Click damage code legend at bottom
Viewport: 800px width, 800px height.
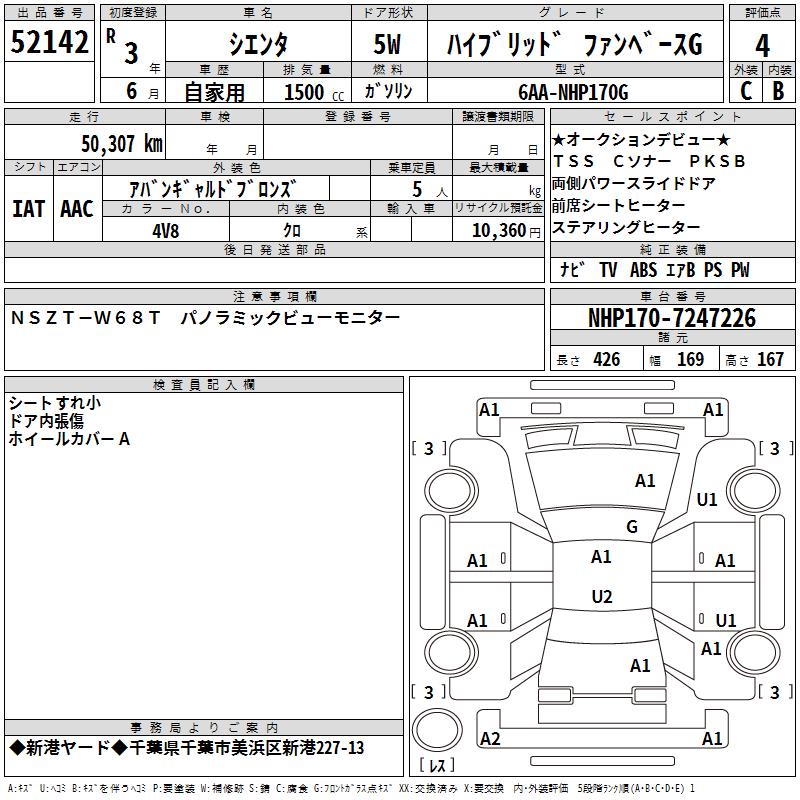[x=352, y=789]
